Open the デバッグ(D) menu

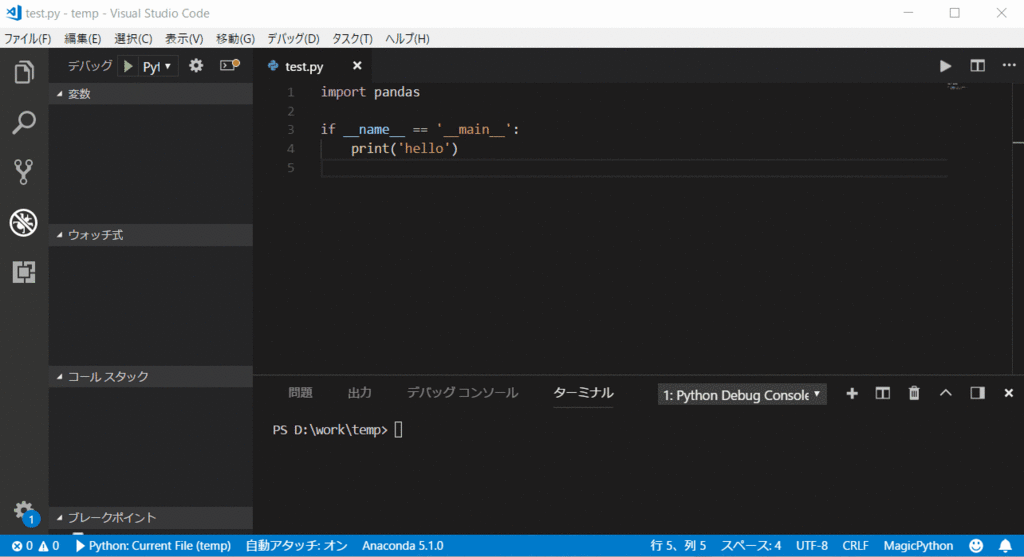[293, 39]
